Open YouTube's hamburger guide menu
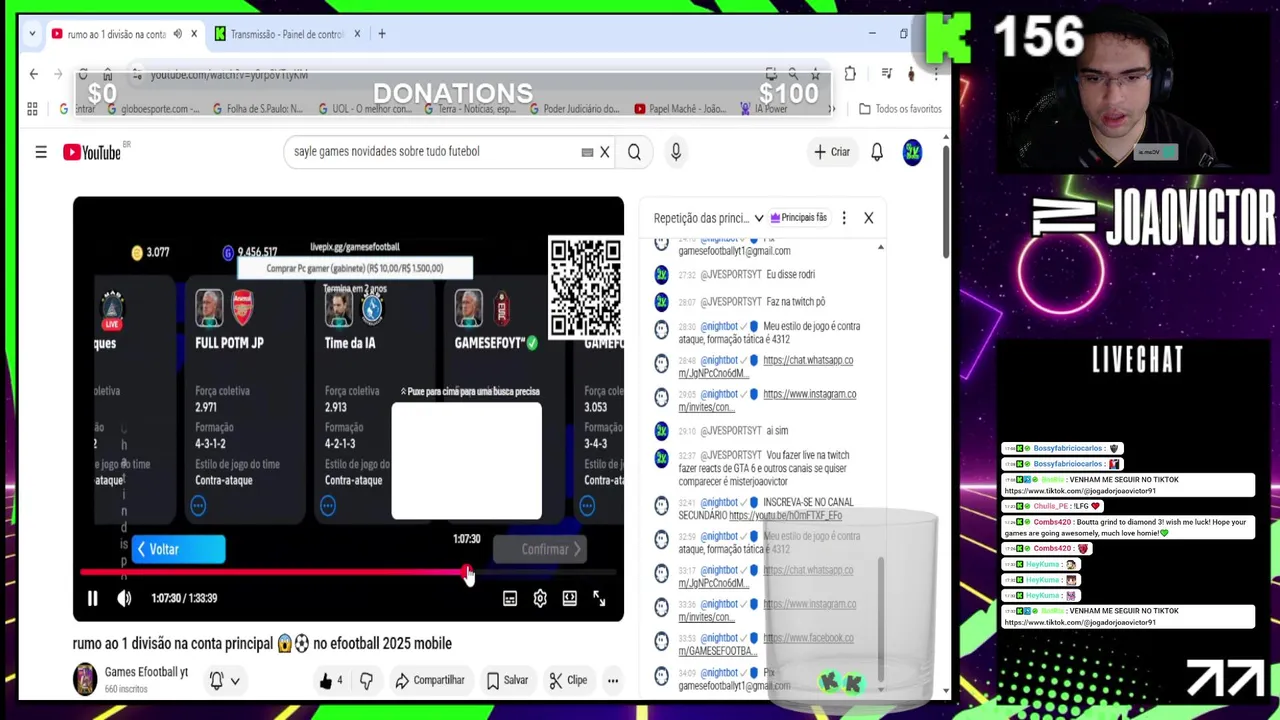The image size is (1280, 720). coord(41,152)
